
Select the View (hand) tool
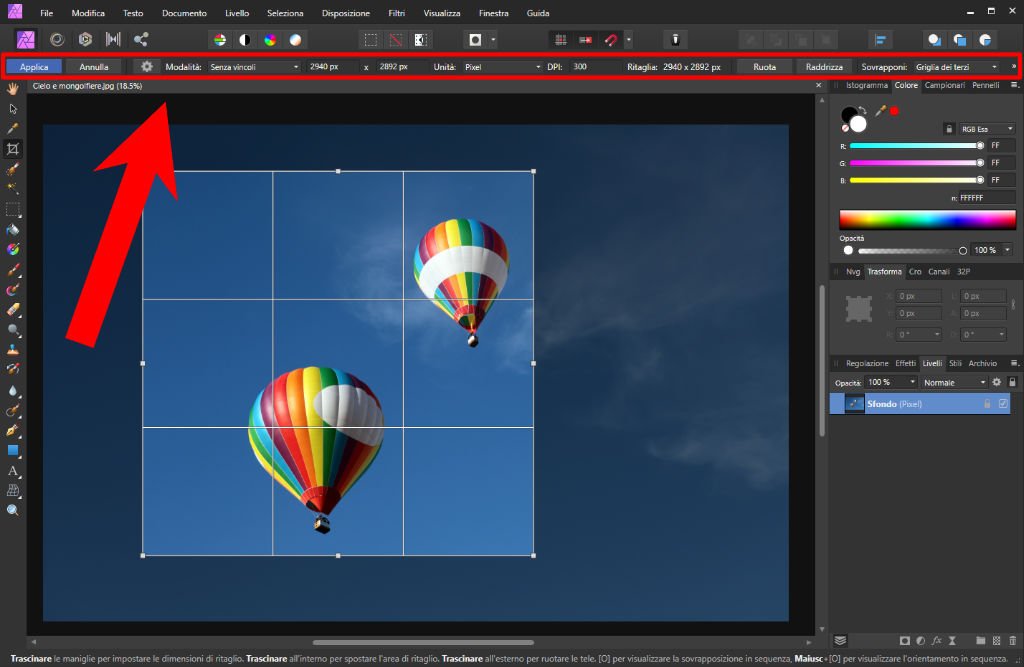point(12,89)
